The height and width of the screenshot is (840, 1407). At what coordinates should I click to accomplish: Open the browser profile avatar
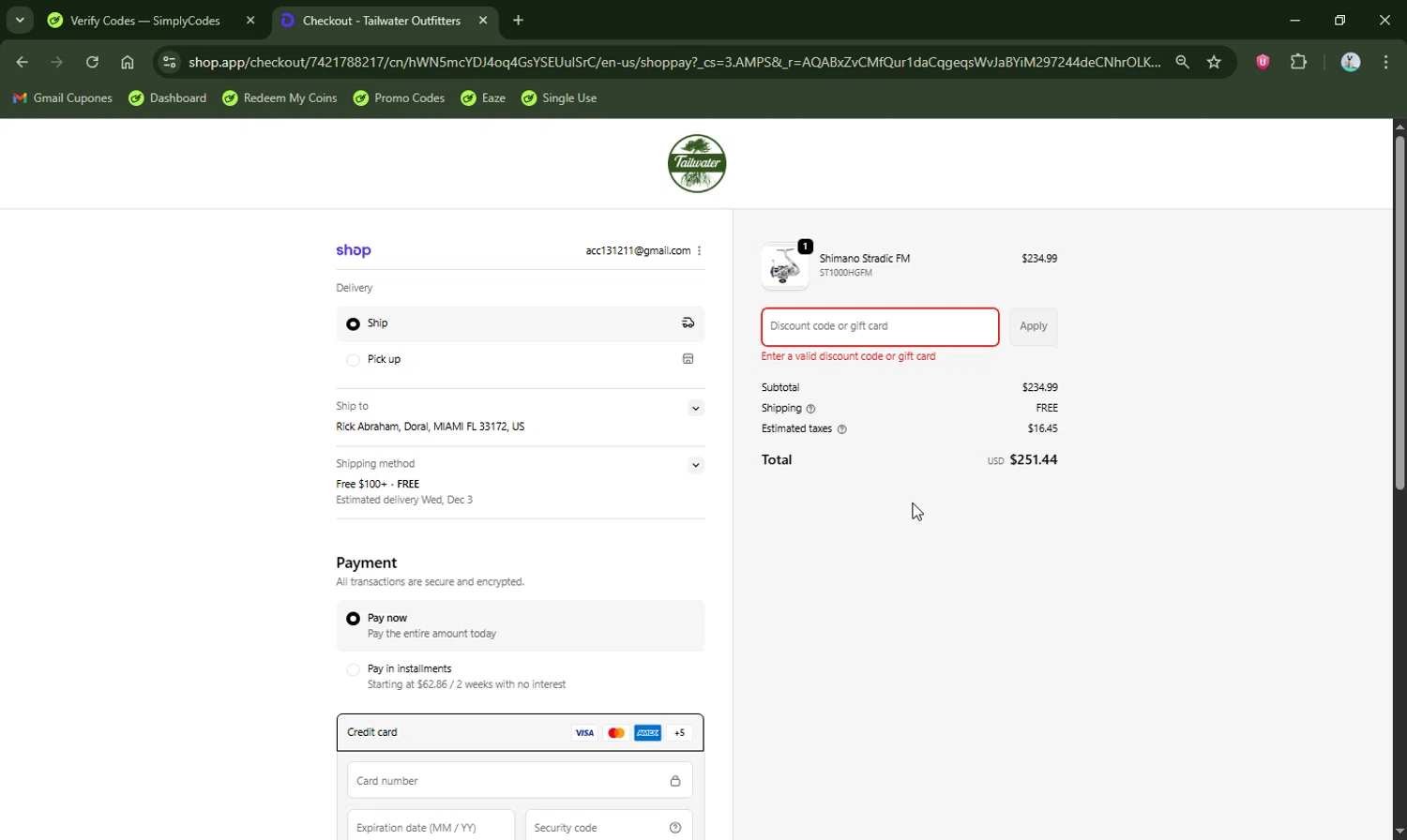coord(1351,62)
